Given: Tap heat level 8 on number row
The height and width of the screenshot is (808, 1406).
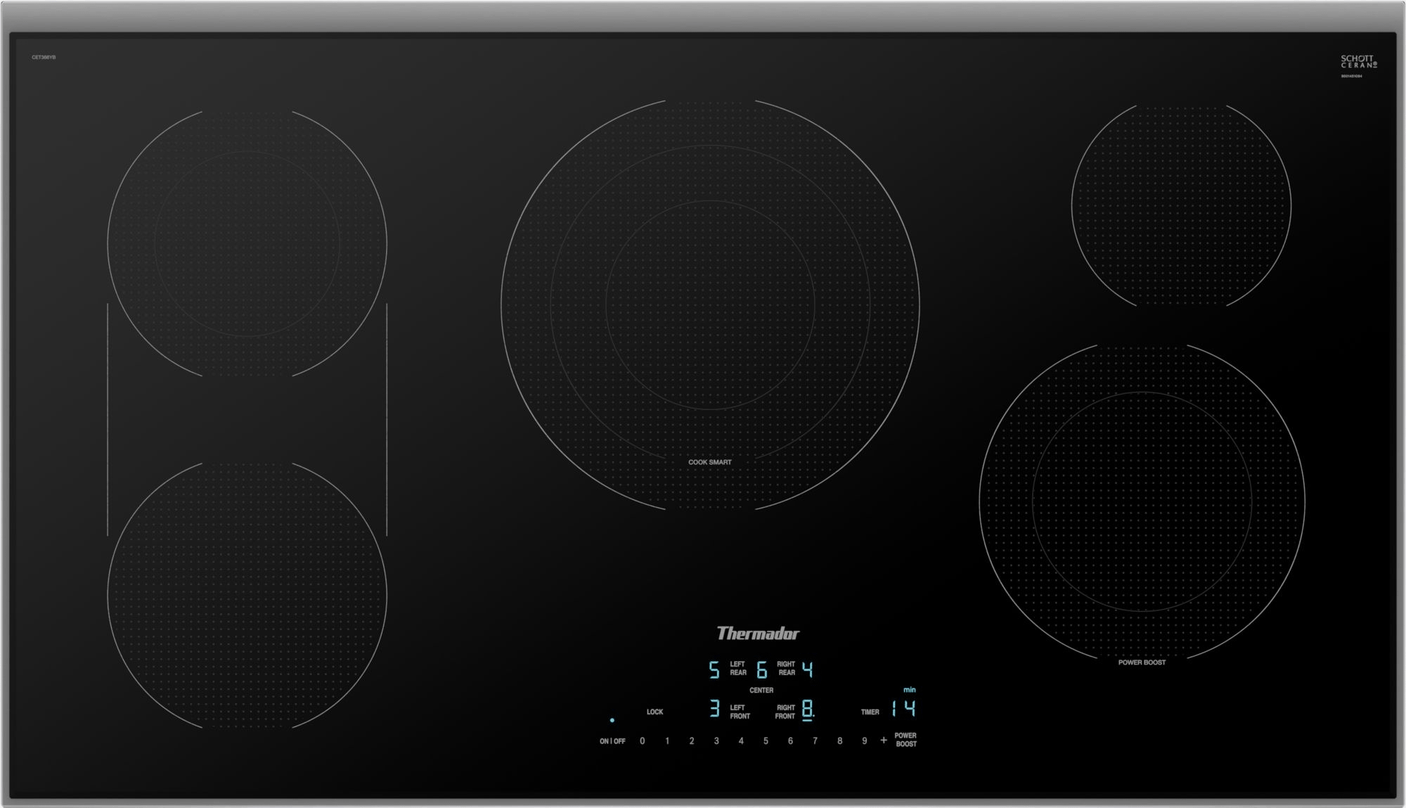Looking at the screenshot, I should [840, 741].
